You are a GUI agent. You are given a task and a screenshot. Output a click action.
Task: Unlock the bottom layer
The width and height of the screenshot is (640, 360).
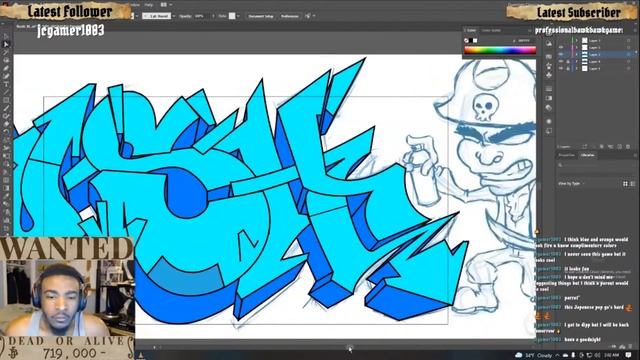click(568, 69)
